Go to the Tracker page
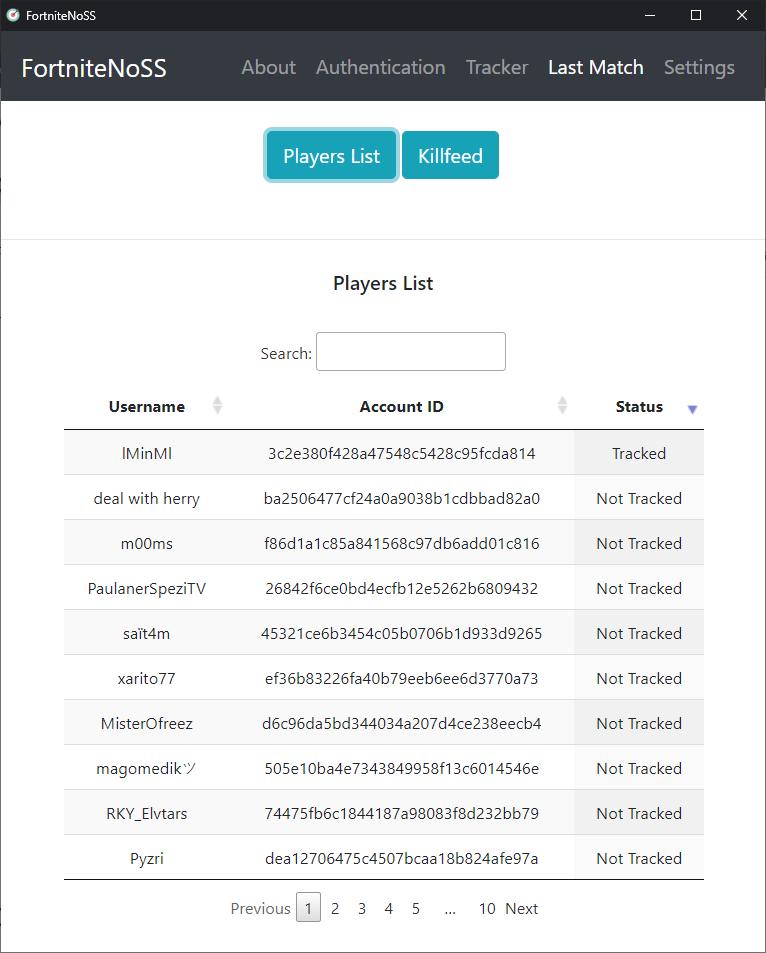The width and height of the screenshot is (766, 953). (x=497, y=67)
